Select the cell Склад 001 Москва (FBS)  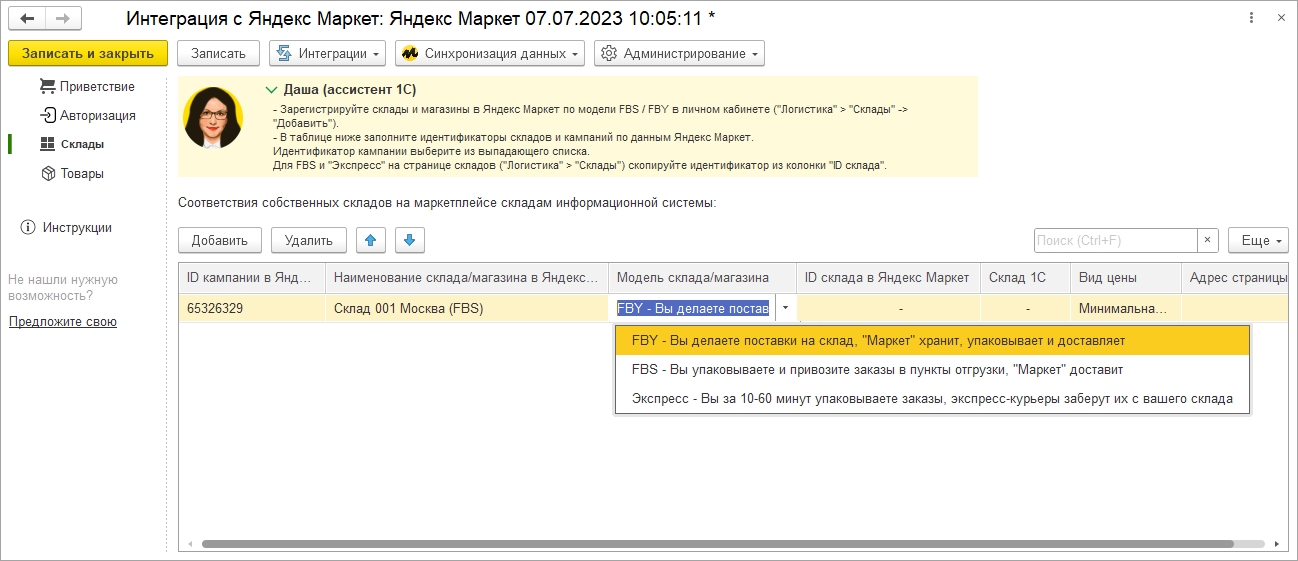click(467, 308)
